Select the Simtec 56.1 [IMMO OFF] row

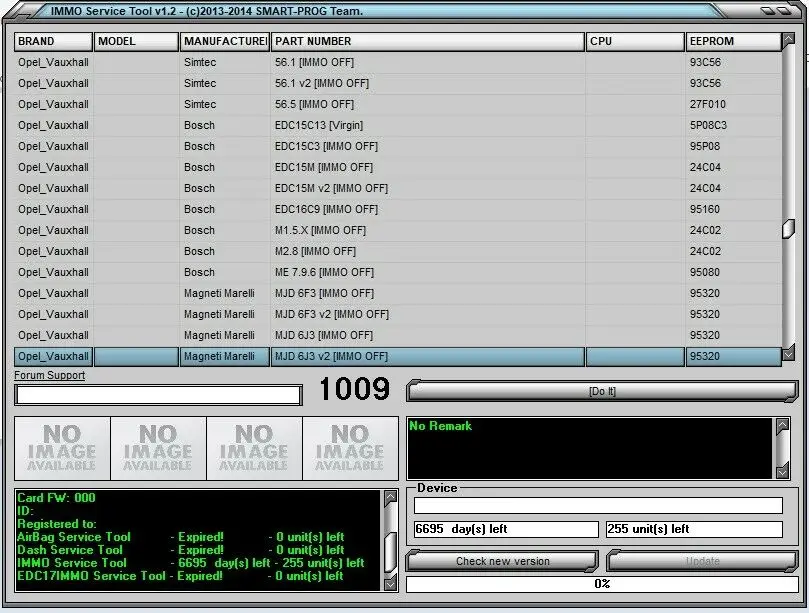tap(398, 62)
